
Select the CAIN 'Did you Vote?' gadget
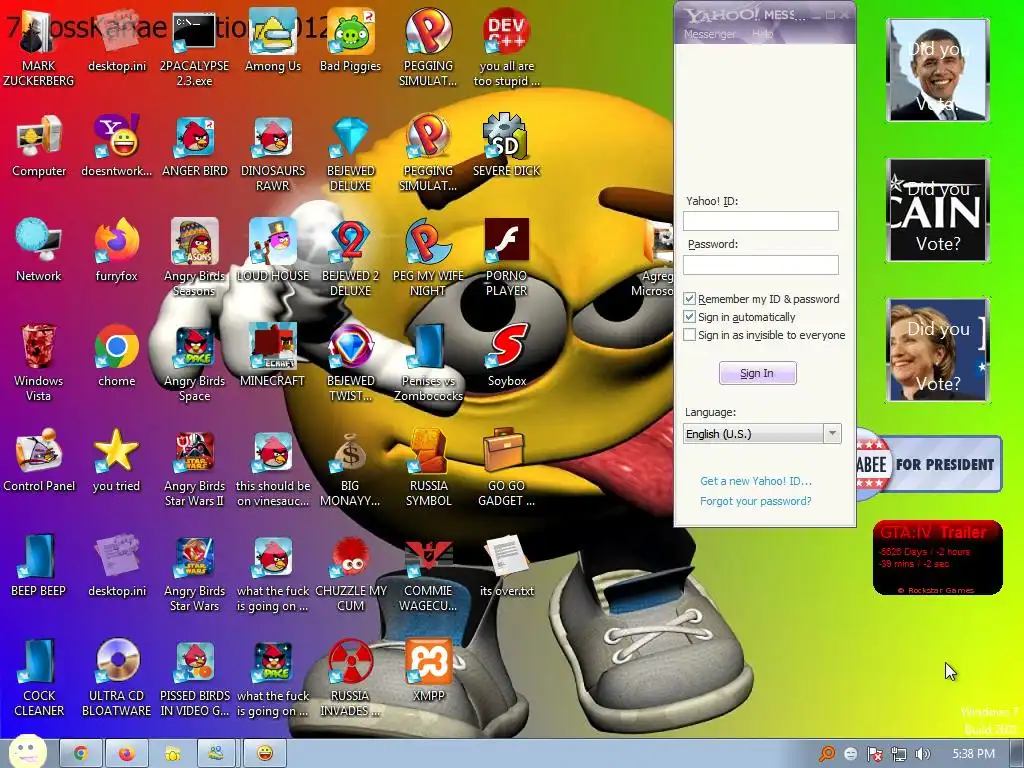click(938, 210)
